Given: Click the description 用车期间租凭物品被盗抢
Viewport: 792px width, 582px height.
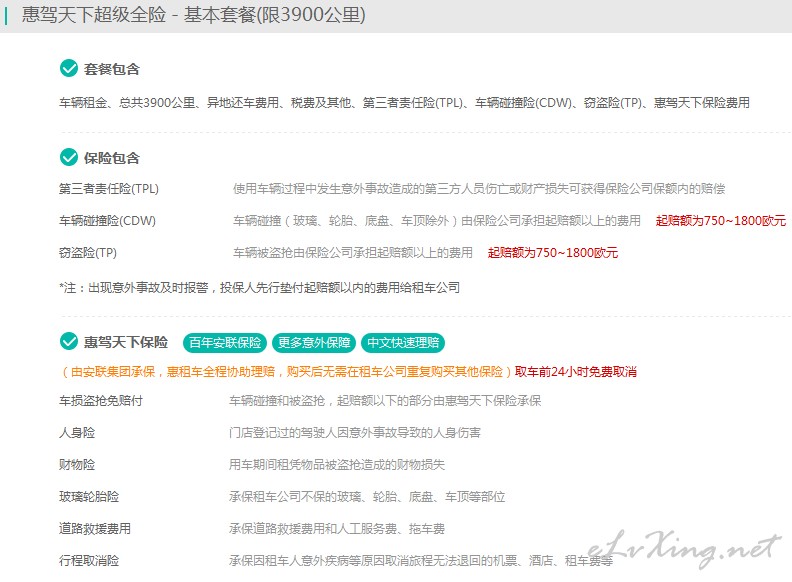Looking at the screenshot, I should (x=336, y=464).
